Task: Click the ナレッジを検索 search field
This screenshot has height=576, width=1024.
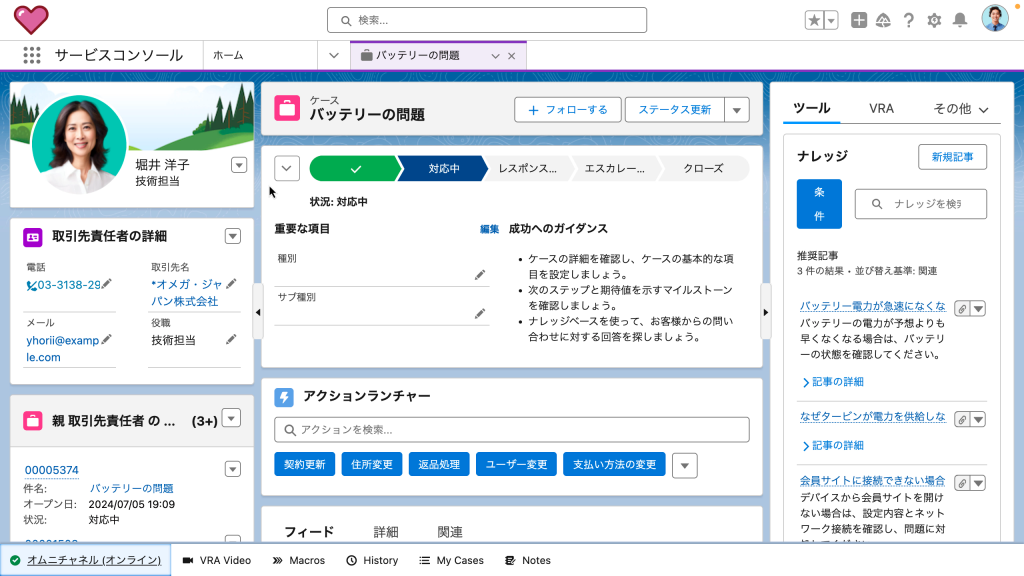Action: [921, 204]
